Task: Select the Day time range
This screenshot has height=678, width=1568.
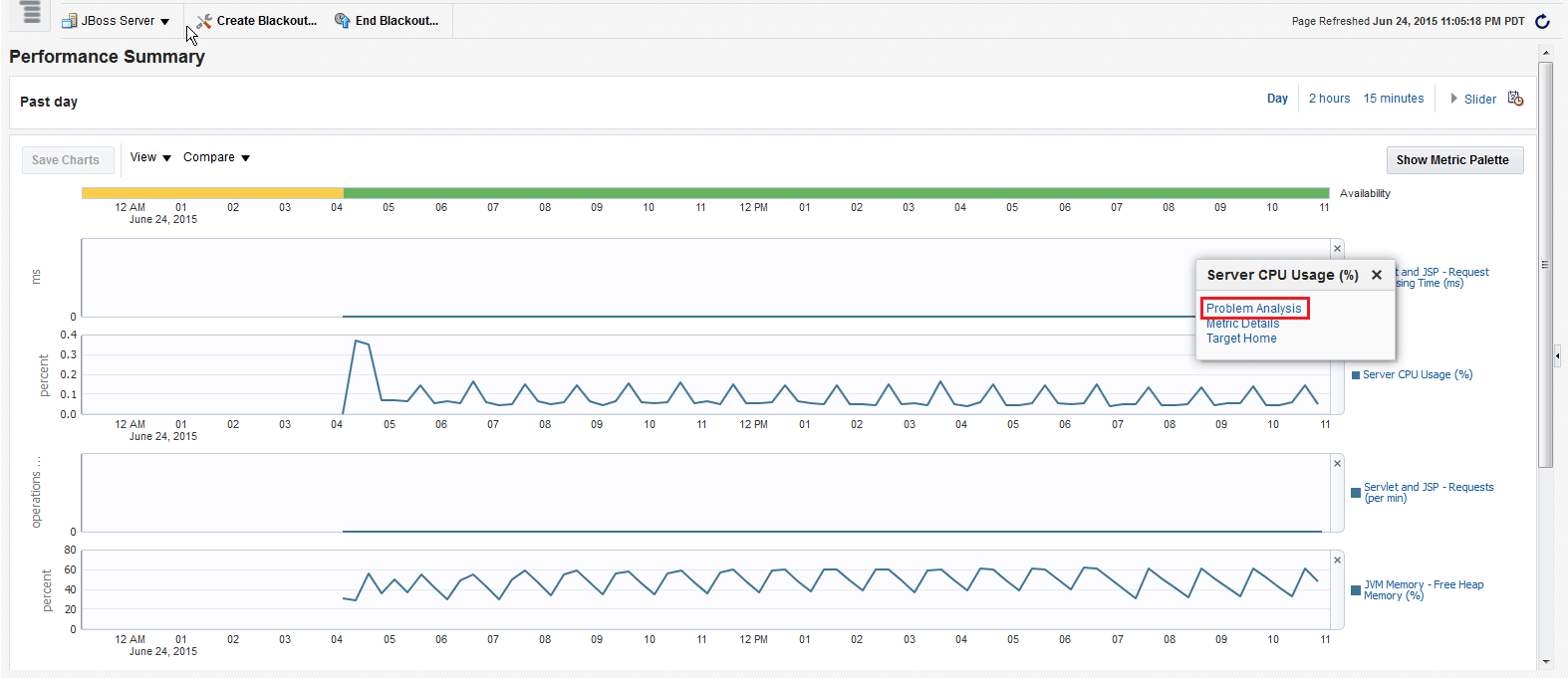Action: tap(1277, 99)
